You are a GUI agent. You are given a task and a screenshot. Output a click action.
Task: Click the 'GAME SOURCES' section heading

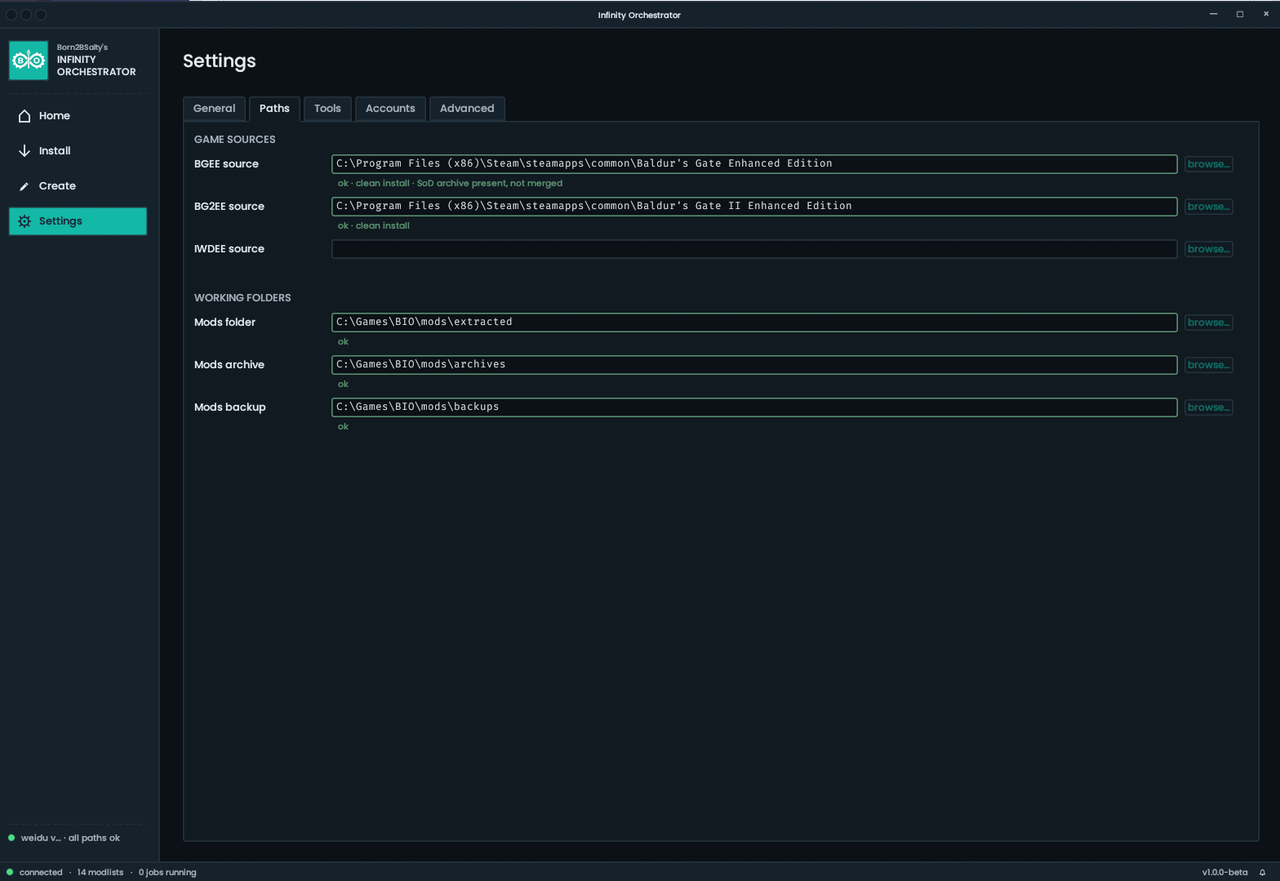[x=235, y=140]
